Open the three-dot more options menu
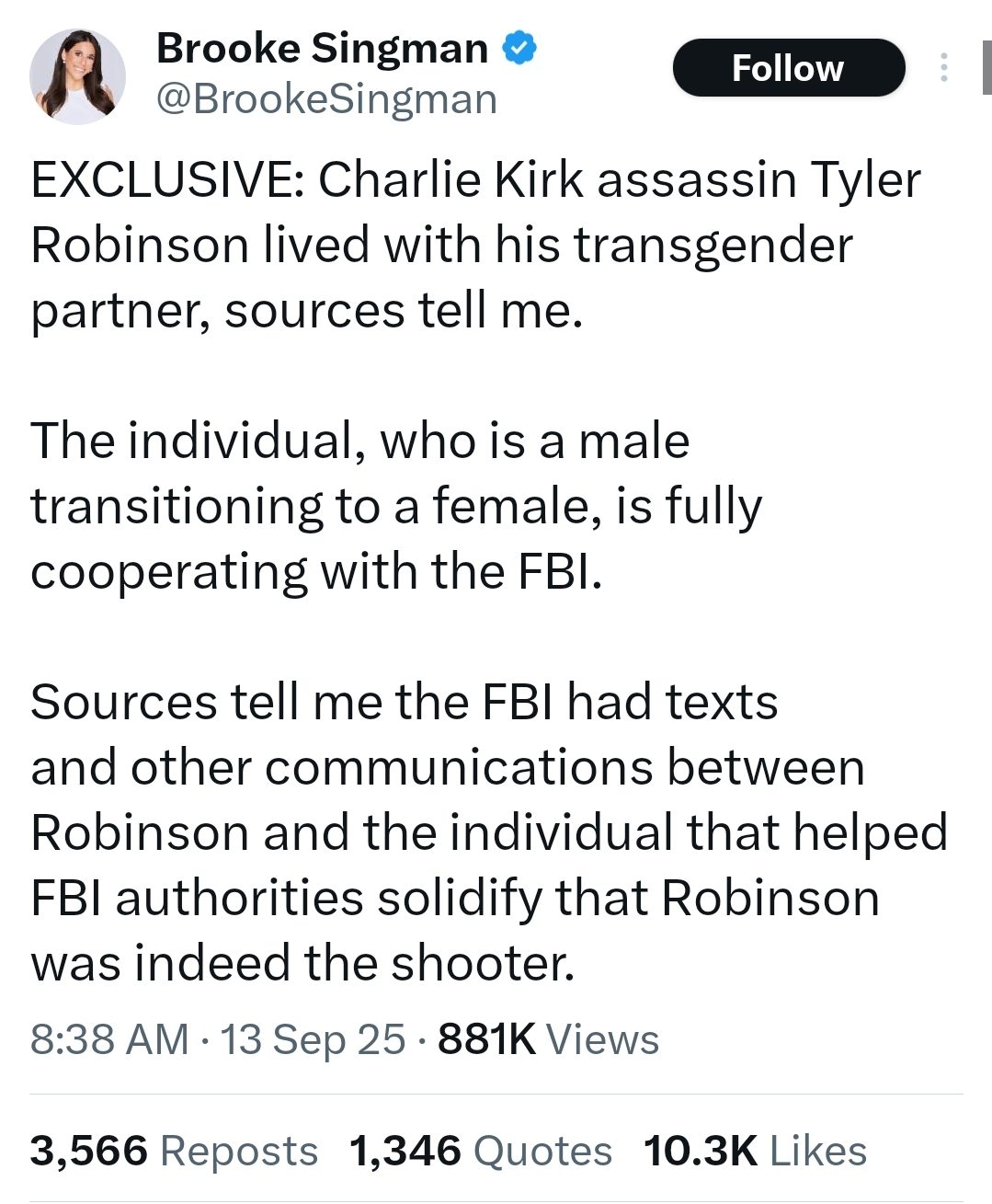Image resolution: width=992 pixels, height=1204 pixels. (943, 67)
